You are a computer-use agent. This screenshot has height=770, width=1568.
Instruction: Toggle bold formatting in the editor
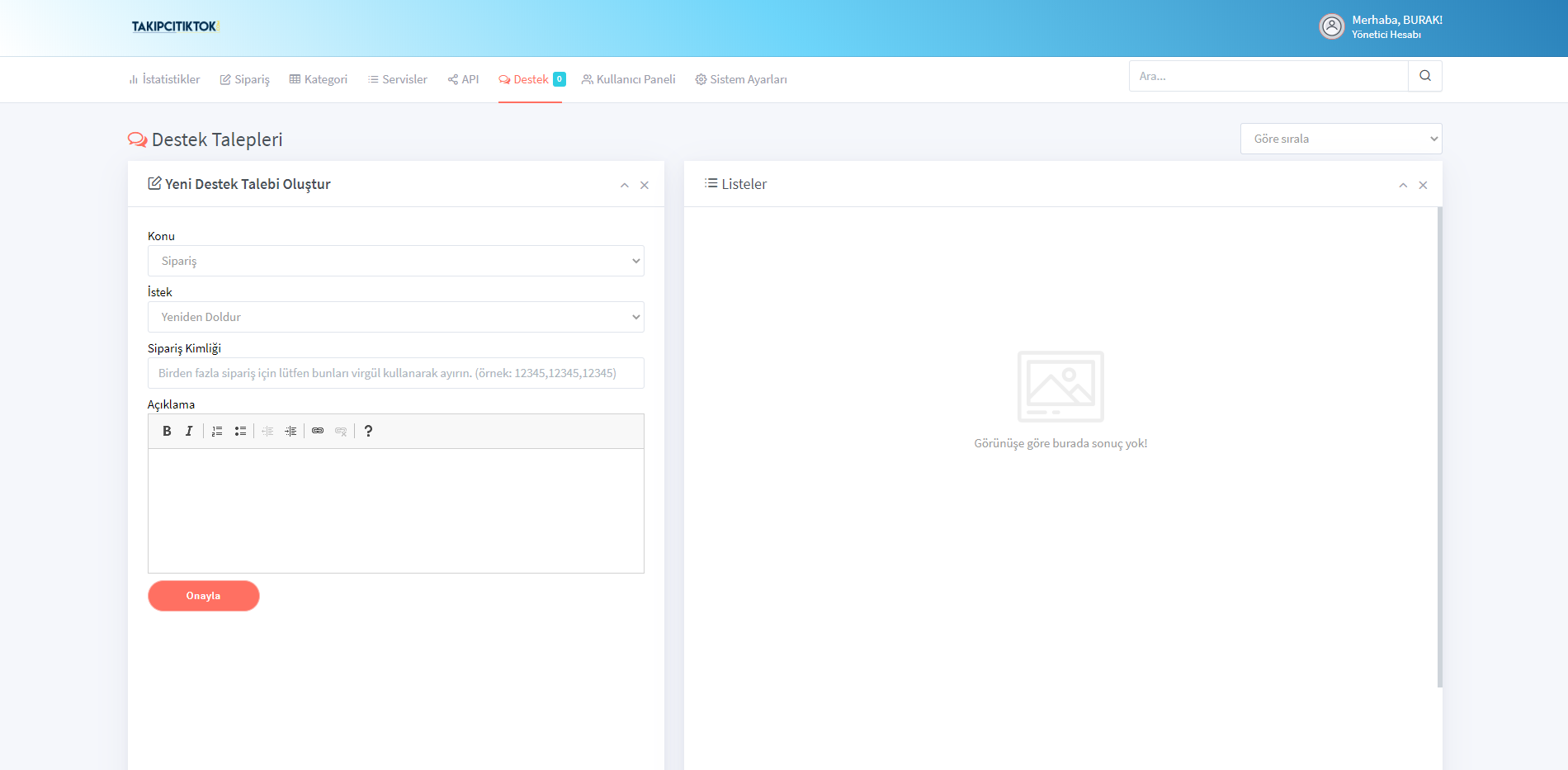tap(167, 431)
